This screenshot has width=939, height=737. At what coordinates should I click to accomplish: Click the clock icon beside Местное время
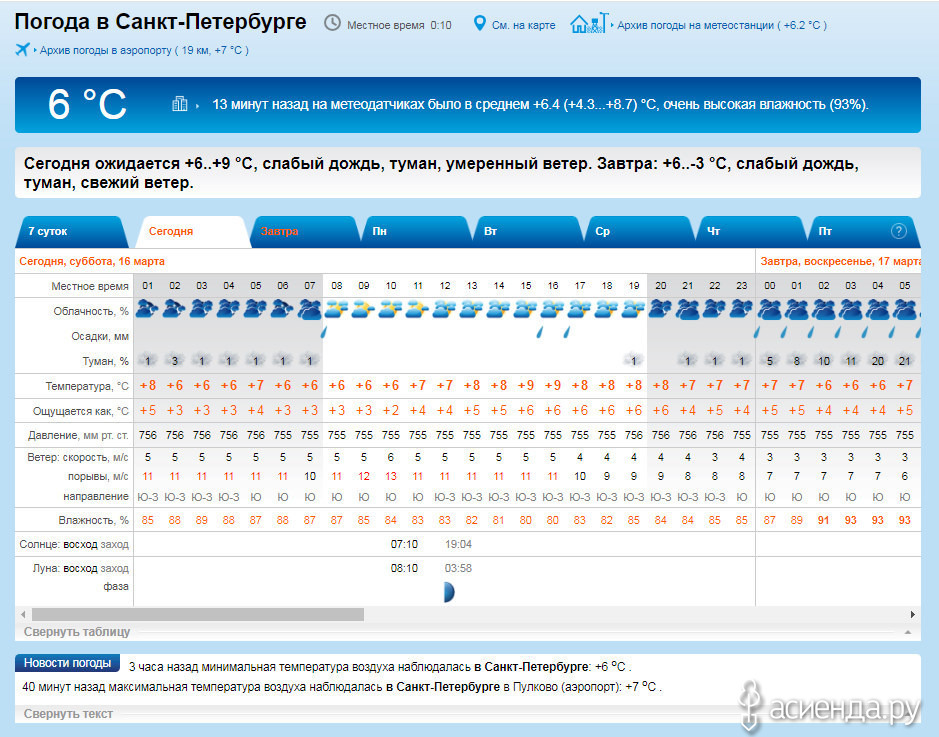[332, 23]
